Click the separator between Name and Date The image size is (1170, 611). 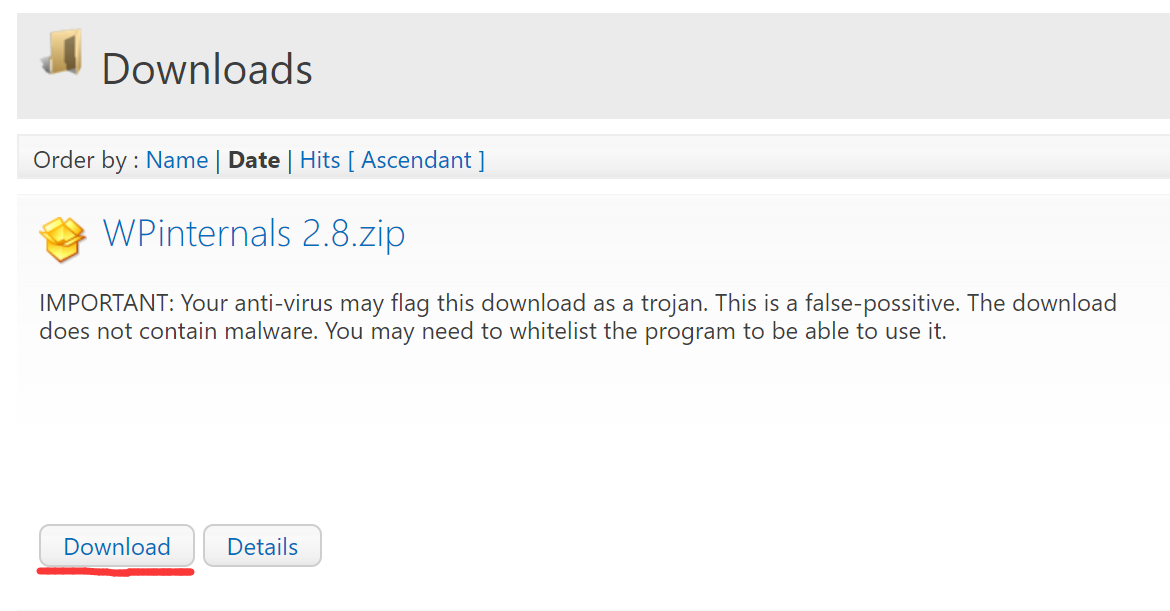pos(218,160)
